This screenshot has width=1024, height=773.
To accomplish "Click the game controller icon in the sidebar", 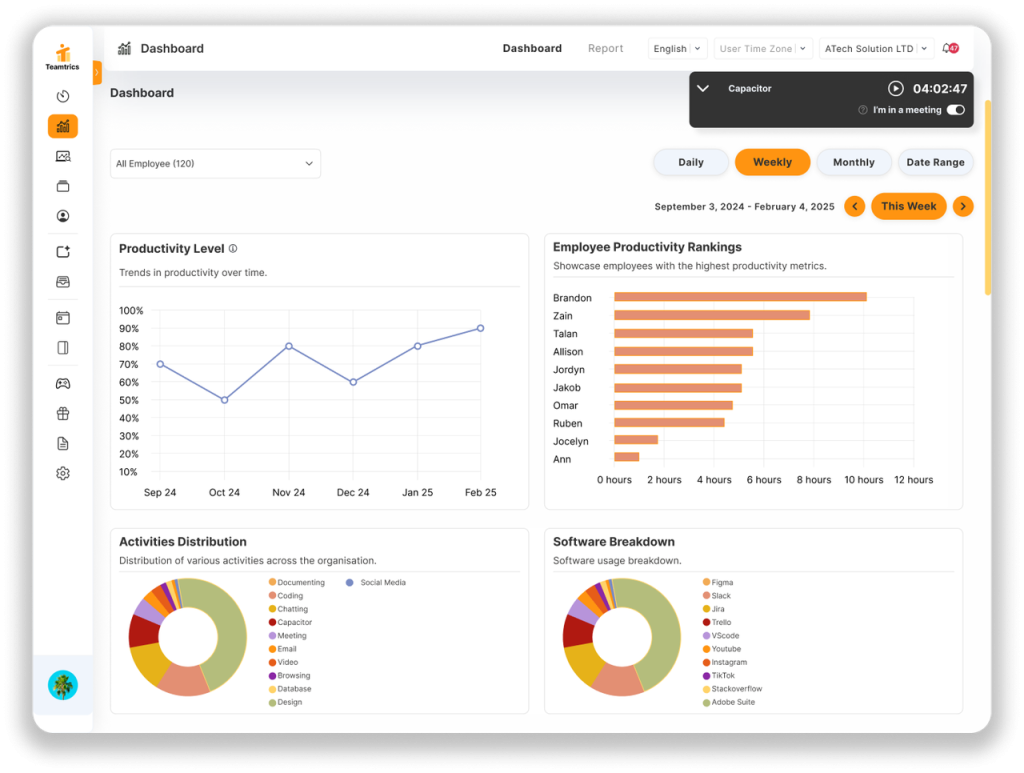I will [63, 383].
